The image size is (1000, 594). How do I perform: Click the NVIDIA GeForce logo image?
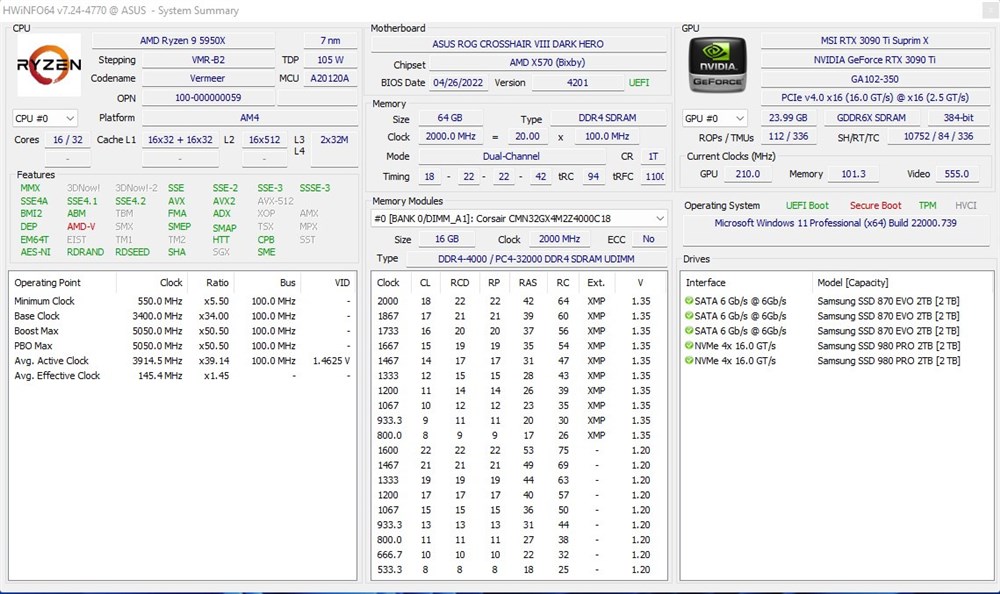(x=717, y=64)
